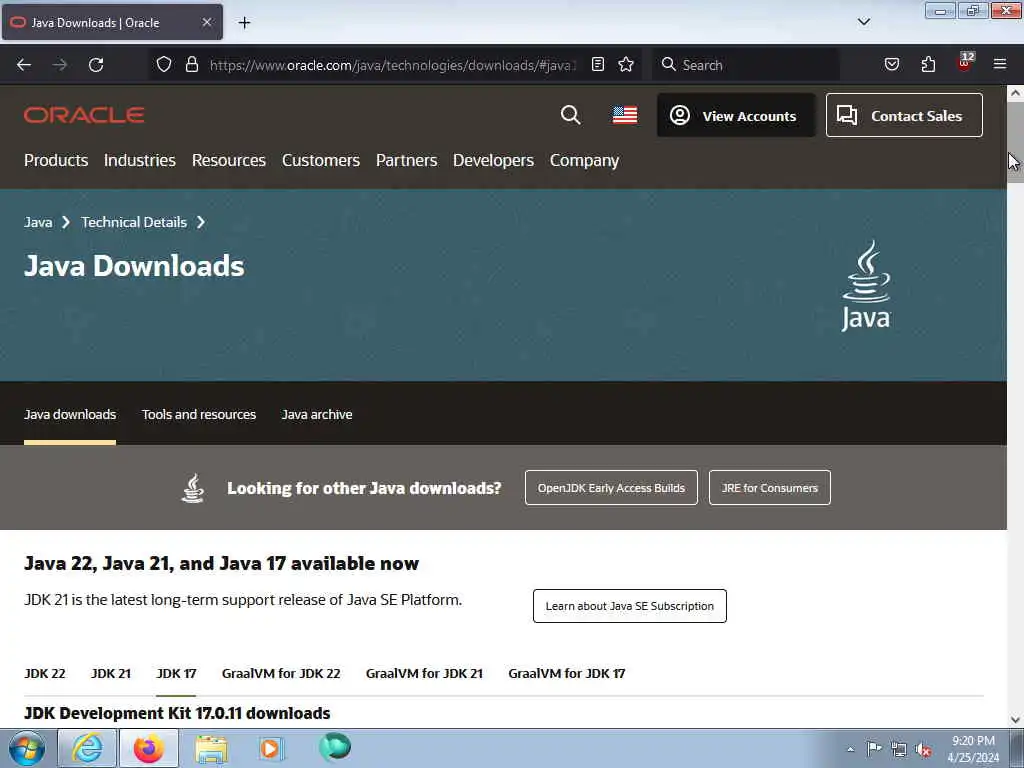Click page scrollbar up arrow
Viewport: 1024px width, 768px height.
[x=1015, y=93]
